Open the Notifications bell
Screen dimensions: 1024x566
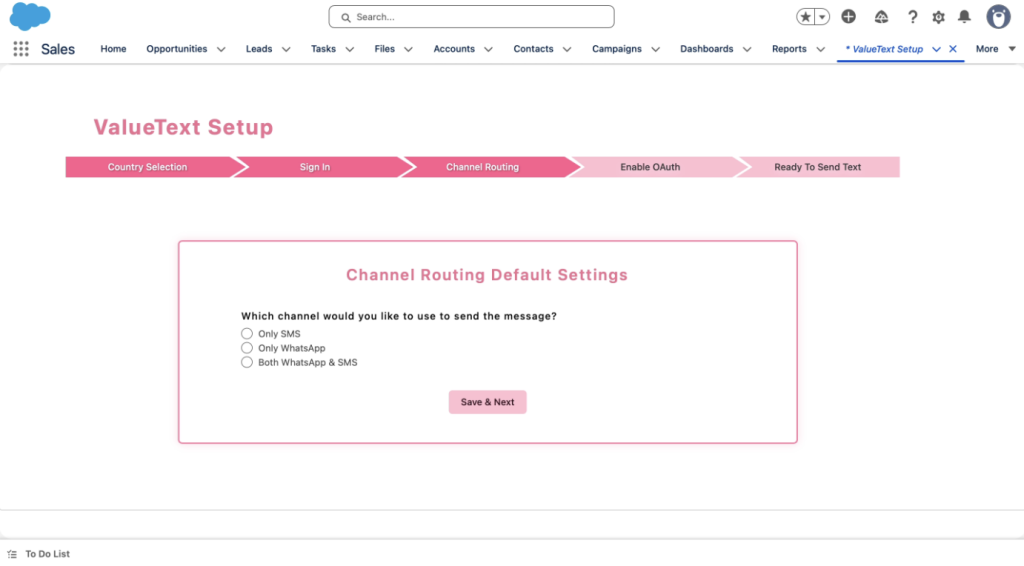[964, 17]
